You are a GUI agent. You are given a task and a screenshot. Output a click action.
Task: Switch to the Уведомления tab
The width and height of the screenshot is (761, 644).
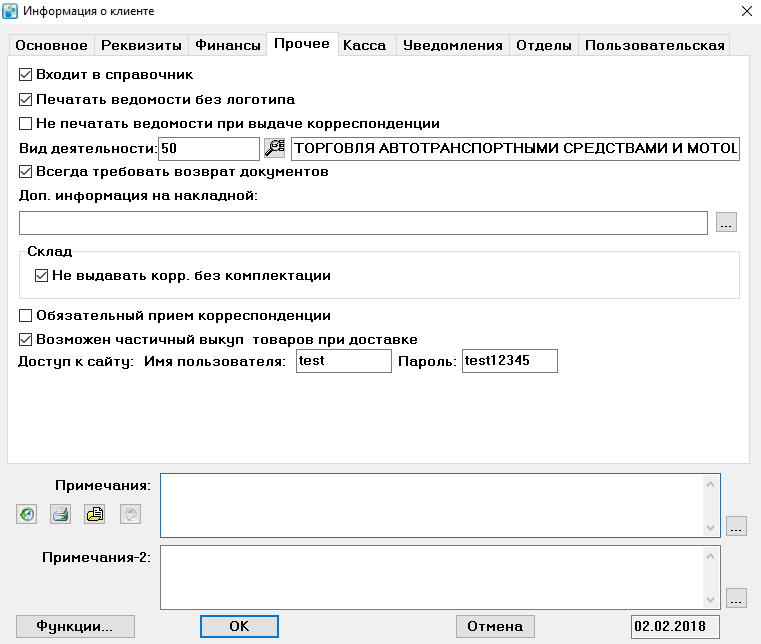(453, 45)
